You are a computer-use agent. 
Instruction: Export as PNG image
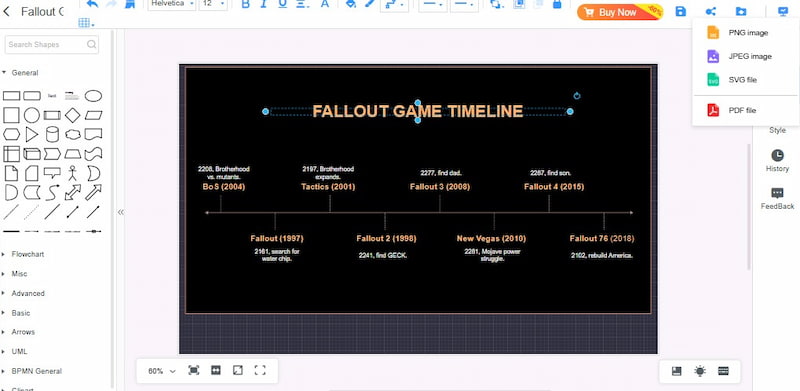(745, 33)
